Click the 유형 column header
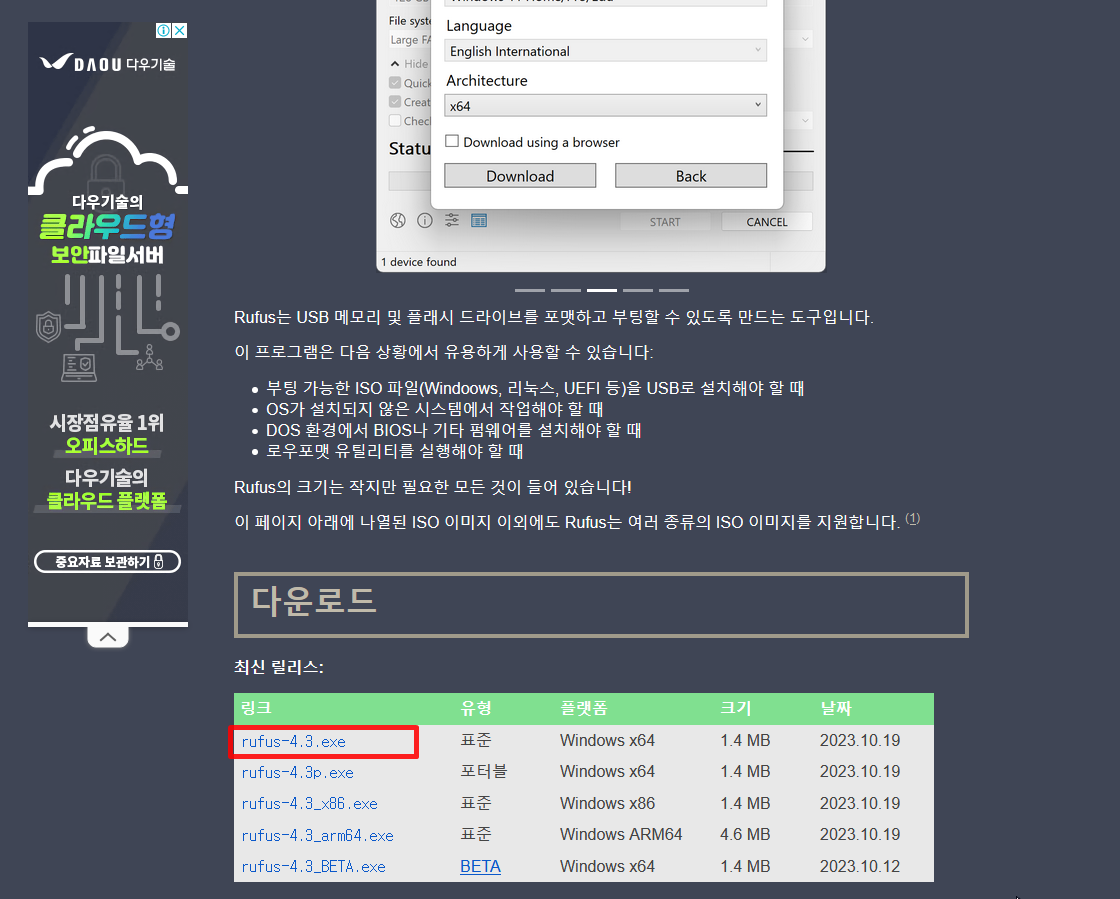The height and width of the screenshot is (899, 1120). pos(476,708)
